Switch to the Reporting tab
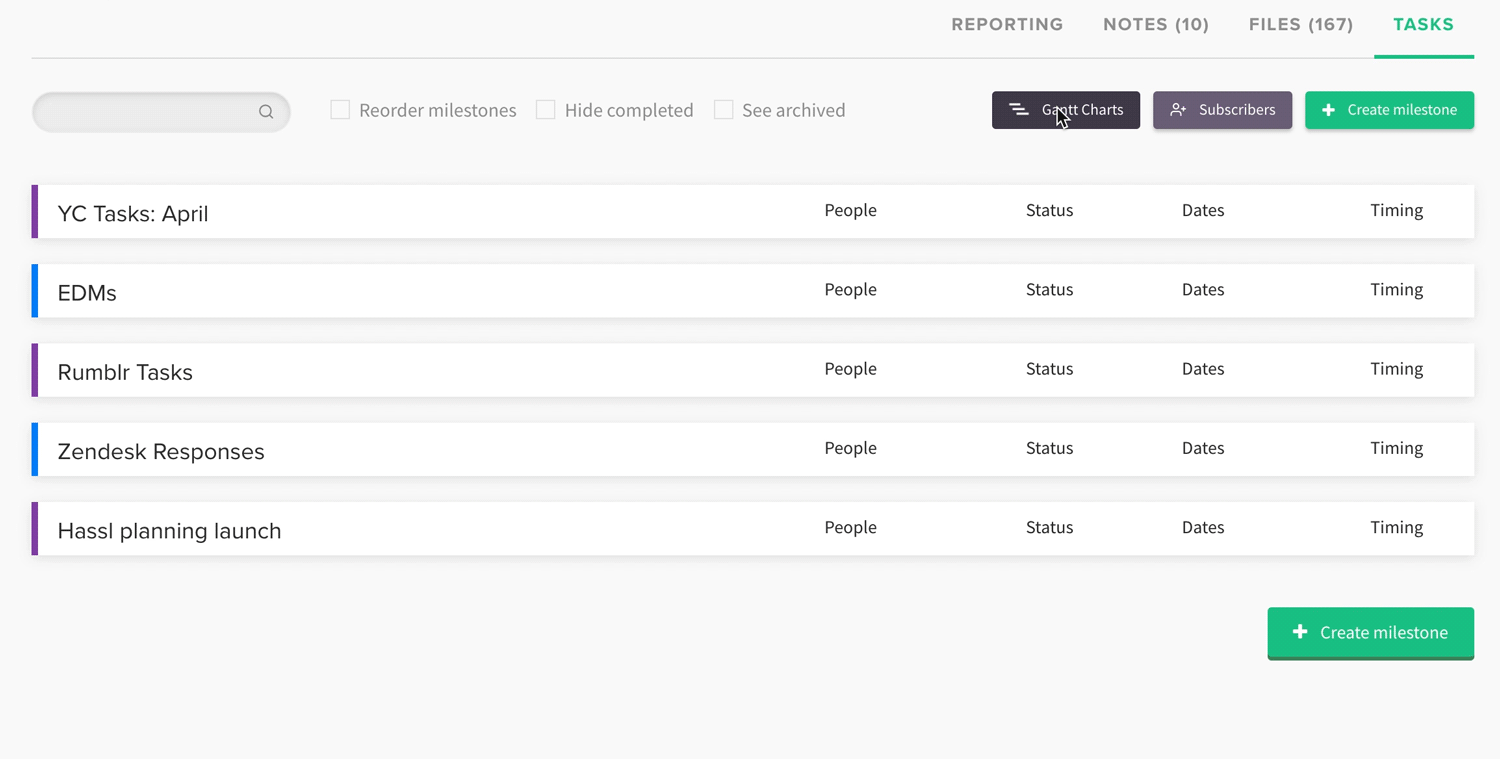The height and width of the screenshot is (759, 1500). (1007, 25)
